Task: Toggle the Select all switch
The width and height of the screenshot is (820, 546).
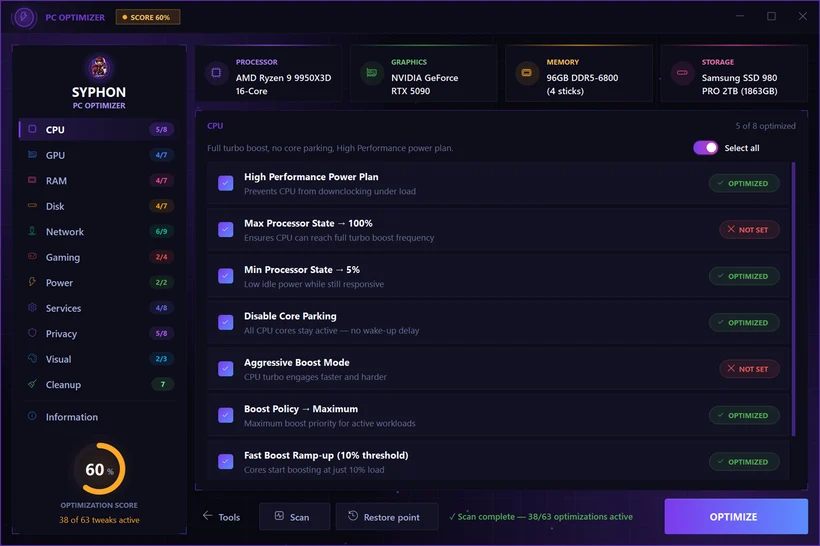Action: point(705,148)
